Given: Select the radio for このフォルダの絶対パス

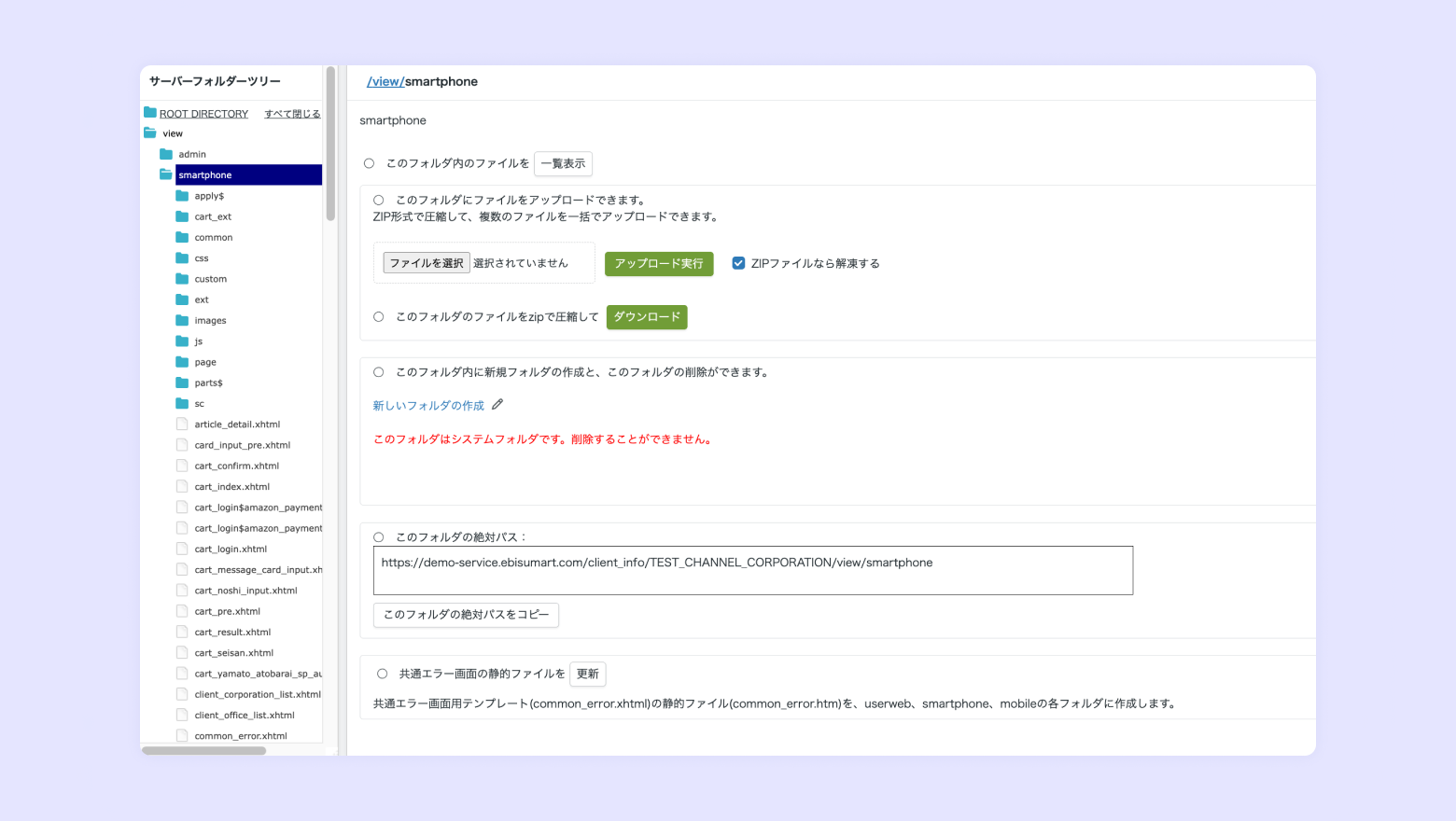Looking at the screenshot, I should click(x=379, y=537).
